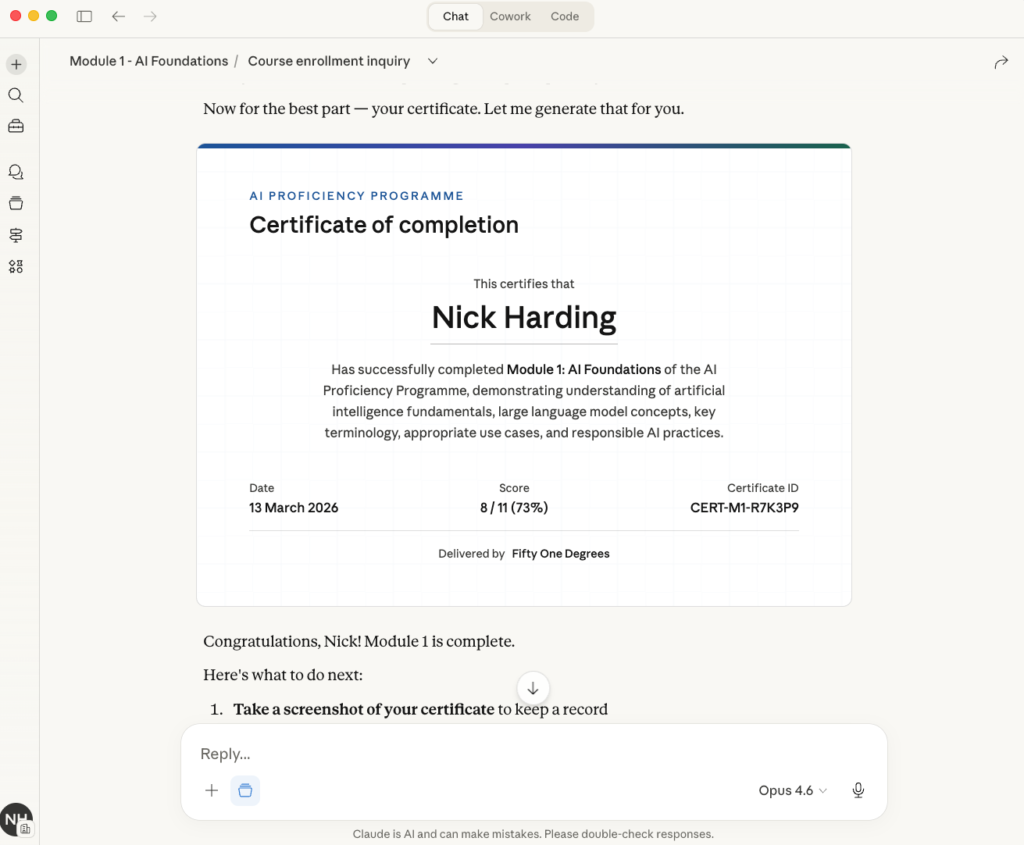Click the plus attachment button in reply box
This screenshot has width=1024, height=845.
pos(212,790)
